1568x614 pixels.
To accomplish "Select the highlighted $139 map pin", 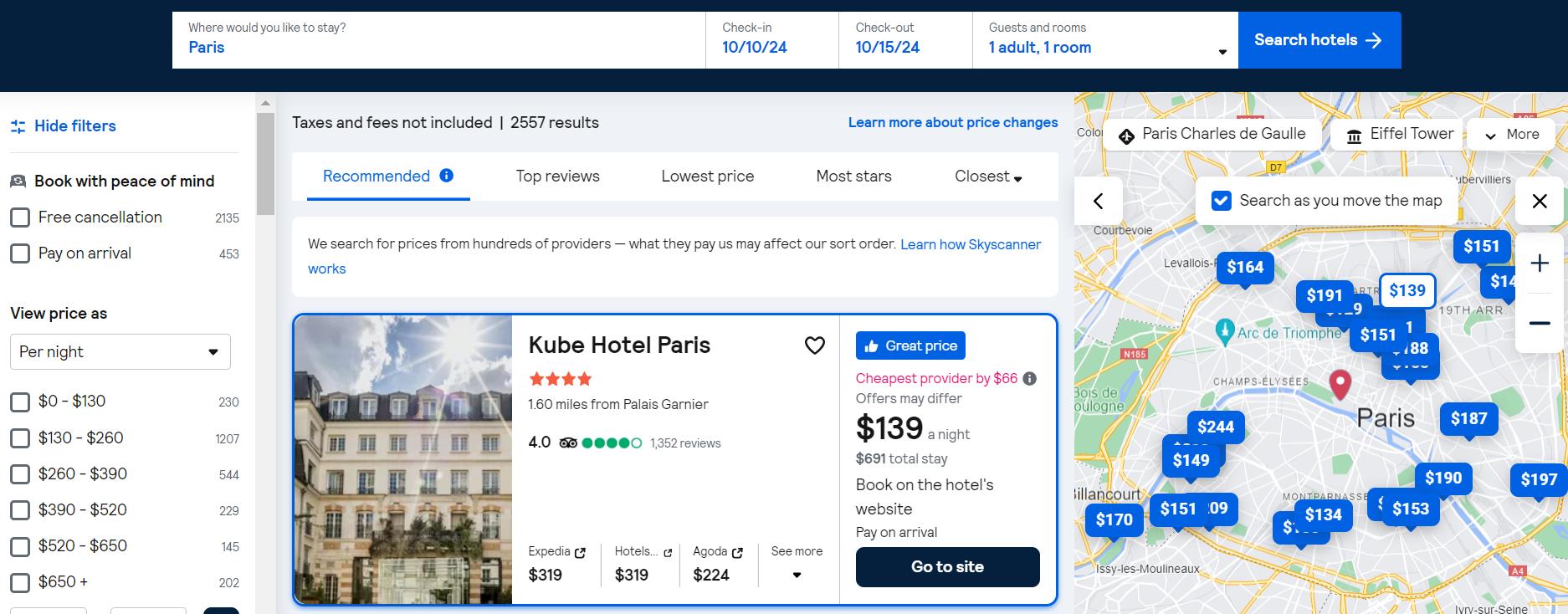I will click(x=1407, y=290).
